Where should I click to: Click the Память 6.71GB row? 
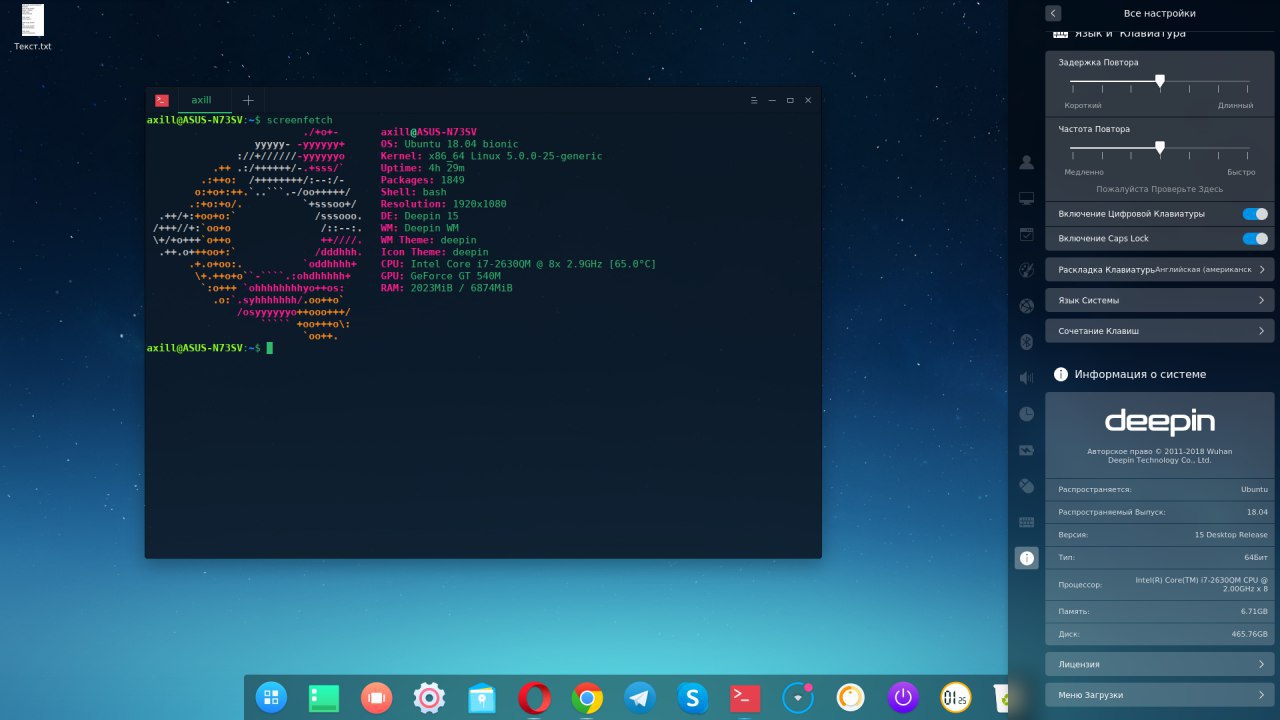(1160, 611)
